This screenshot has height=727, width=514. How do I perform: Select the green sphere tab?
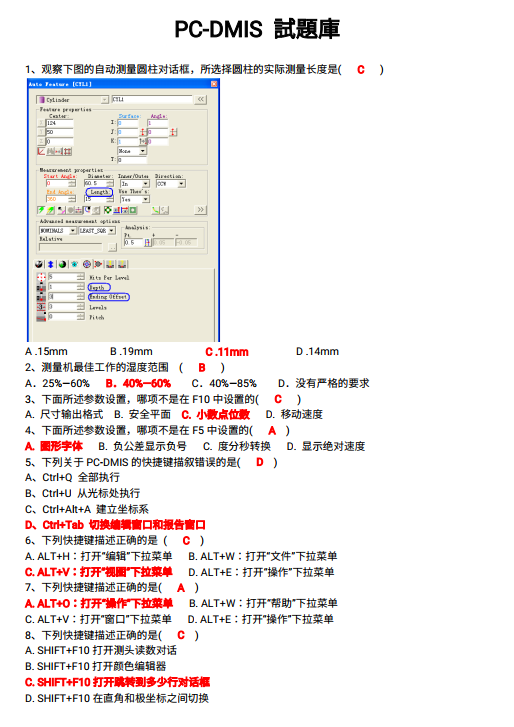(x=63, y=264)
